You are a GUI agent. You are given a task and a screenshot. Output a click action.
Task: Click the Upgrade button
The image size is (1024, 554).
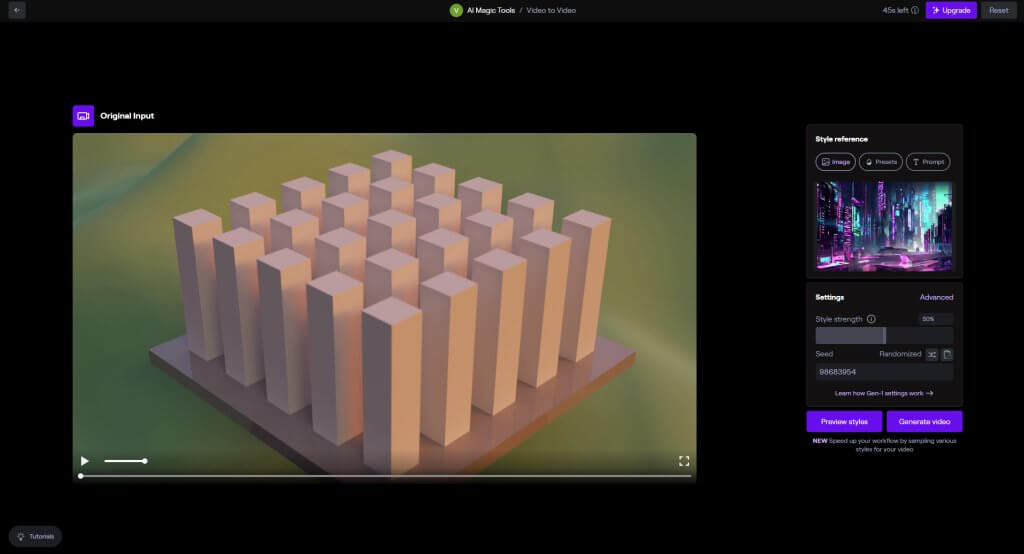951,10
